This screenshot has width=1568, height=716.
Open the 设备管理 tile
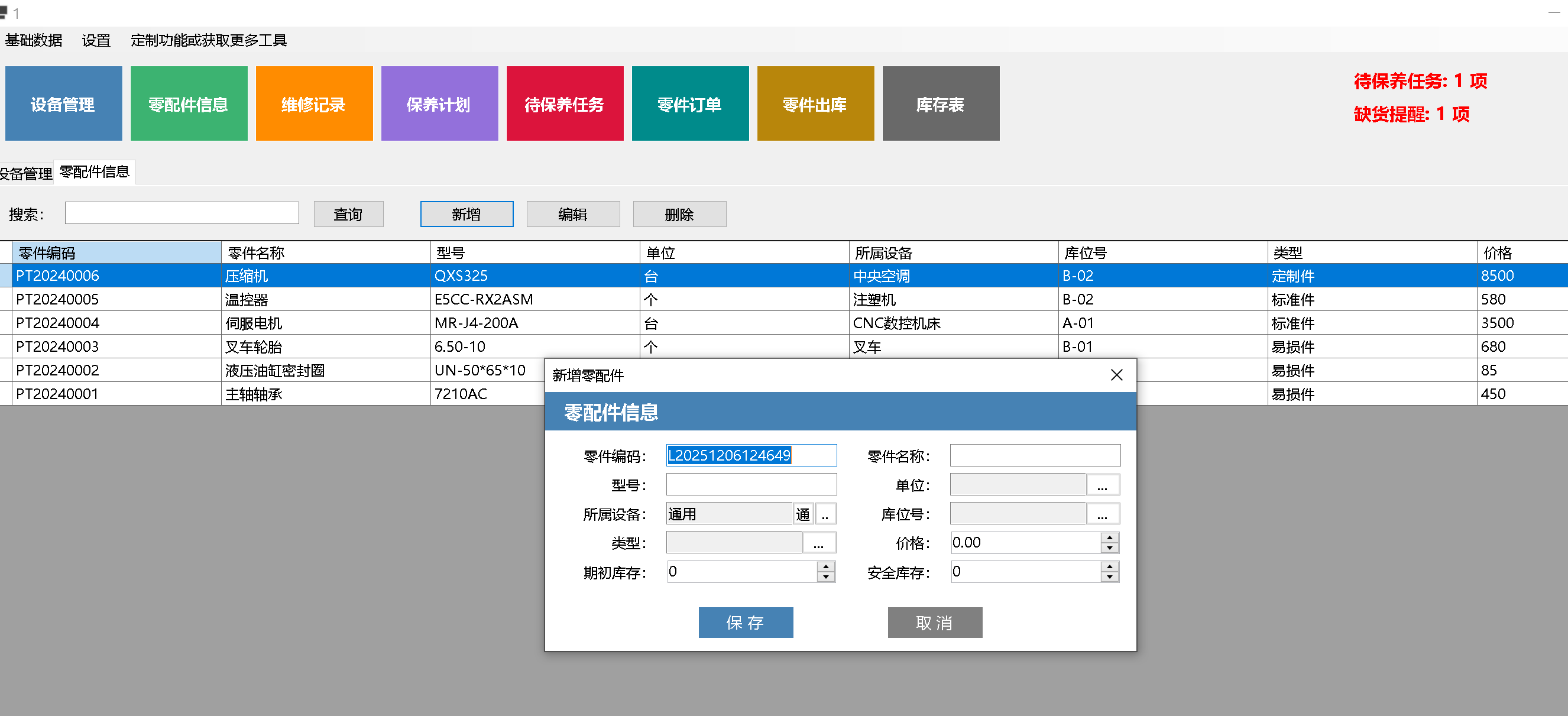tap(63, 104)
